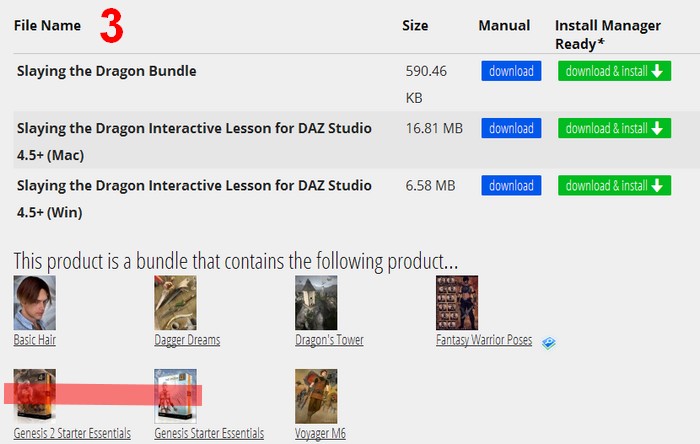Click download & install for Win lesson
The height and width of the screenshot is (444, 700).
point(614,185)
